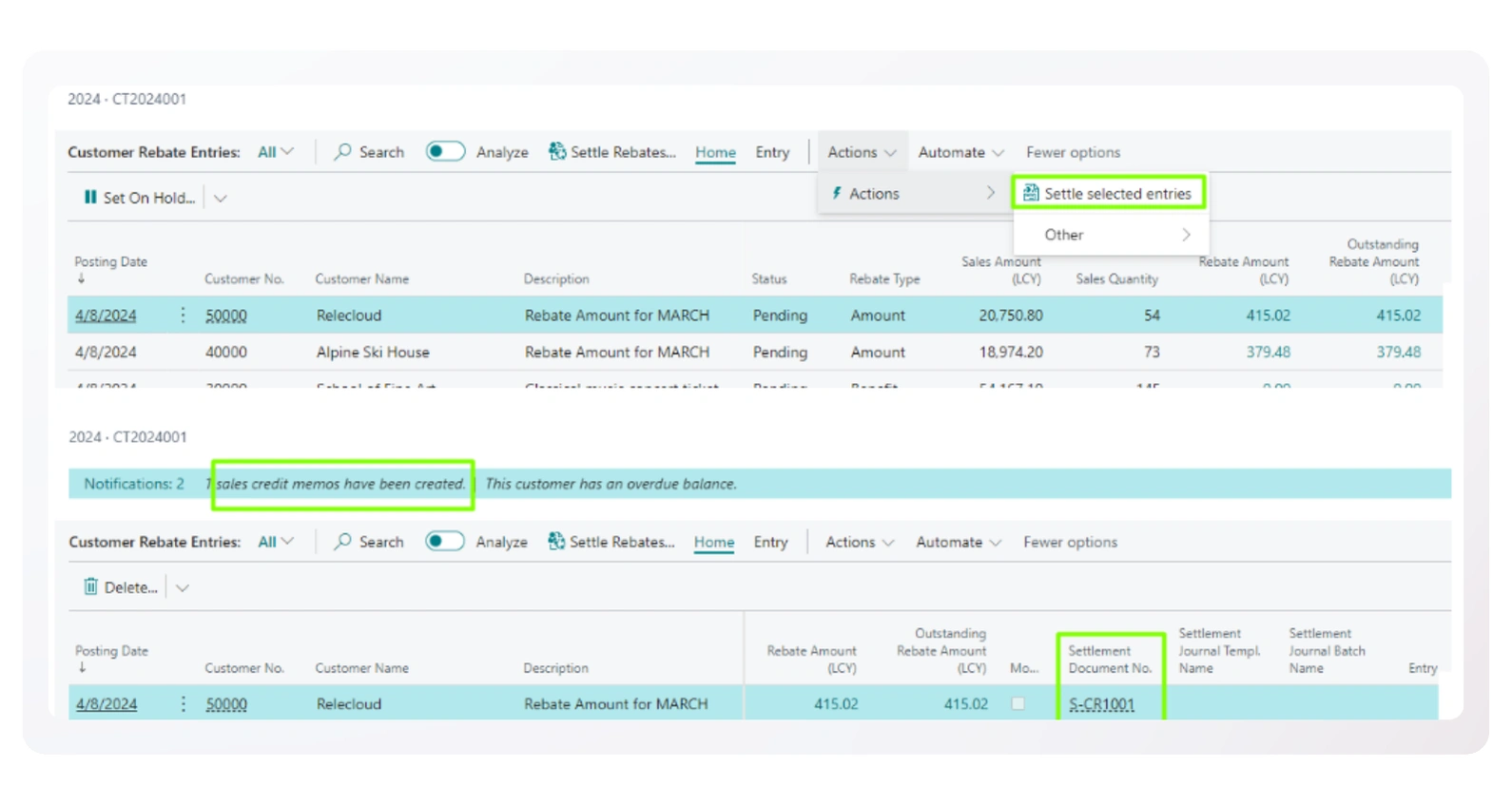The width and height of the screenshot is (1512, 805).
Task: Open row options dots for upper Relecloud row
Action: 183,315
